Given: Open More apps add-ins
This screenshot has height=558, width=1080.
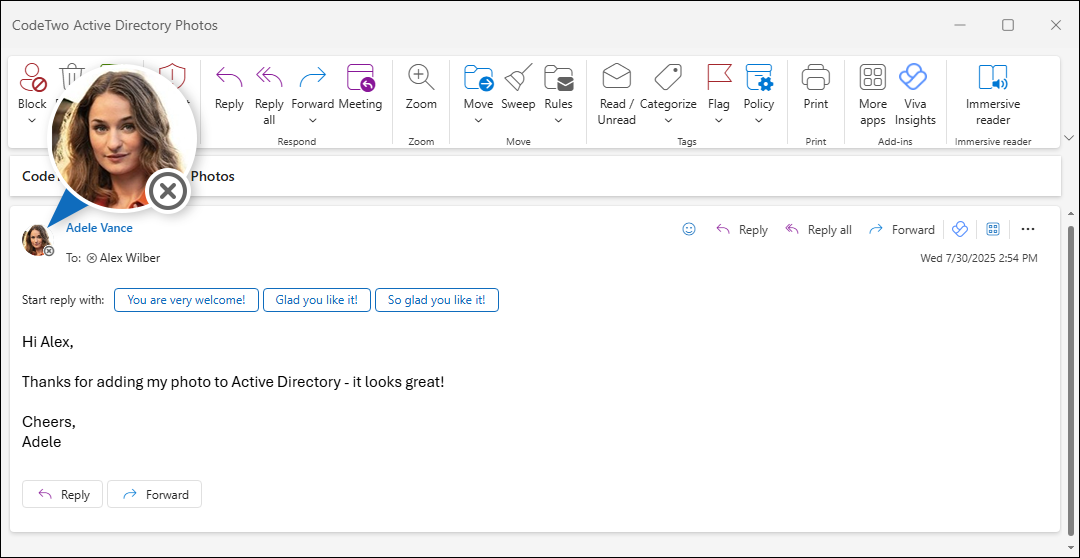Looking at the screenshot, I should tap(873, 94).
